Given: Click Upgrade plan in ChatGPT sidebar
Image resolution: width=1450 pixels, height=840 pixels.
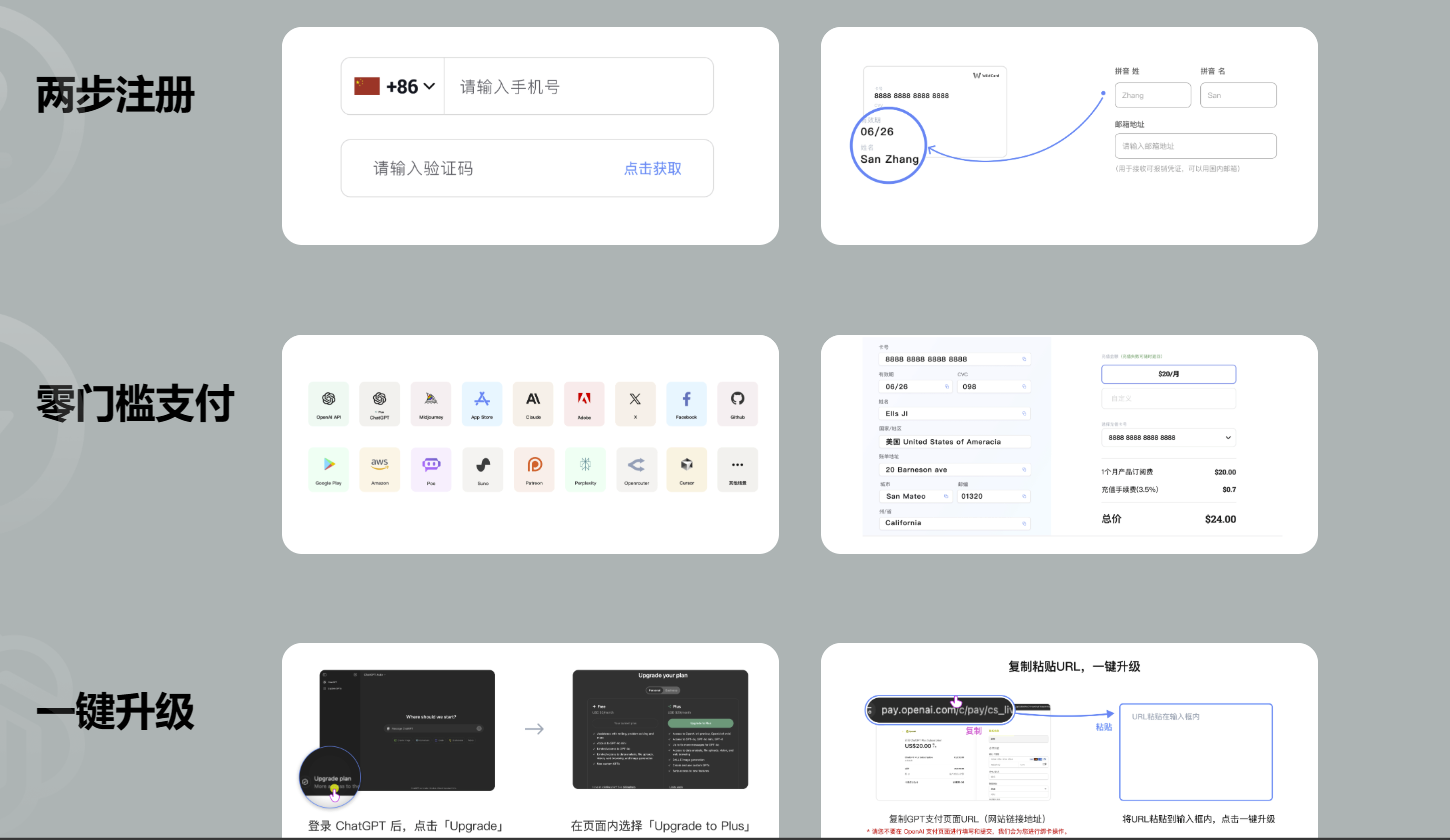Looking at the screenshot, I should [332, 778].
